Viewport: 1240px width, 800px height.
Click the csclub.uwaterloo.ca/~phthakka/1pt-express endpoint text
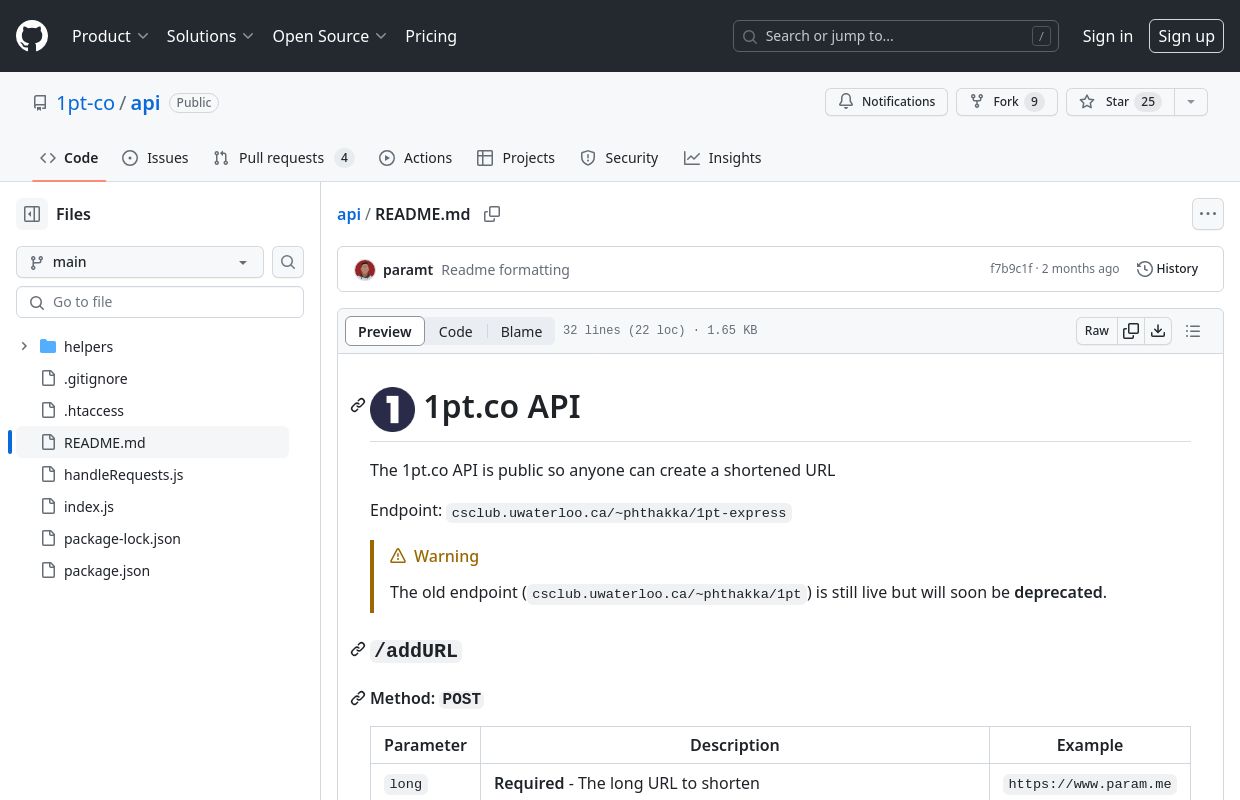point(619,513)
